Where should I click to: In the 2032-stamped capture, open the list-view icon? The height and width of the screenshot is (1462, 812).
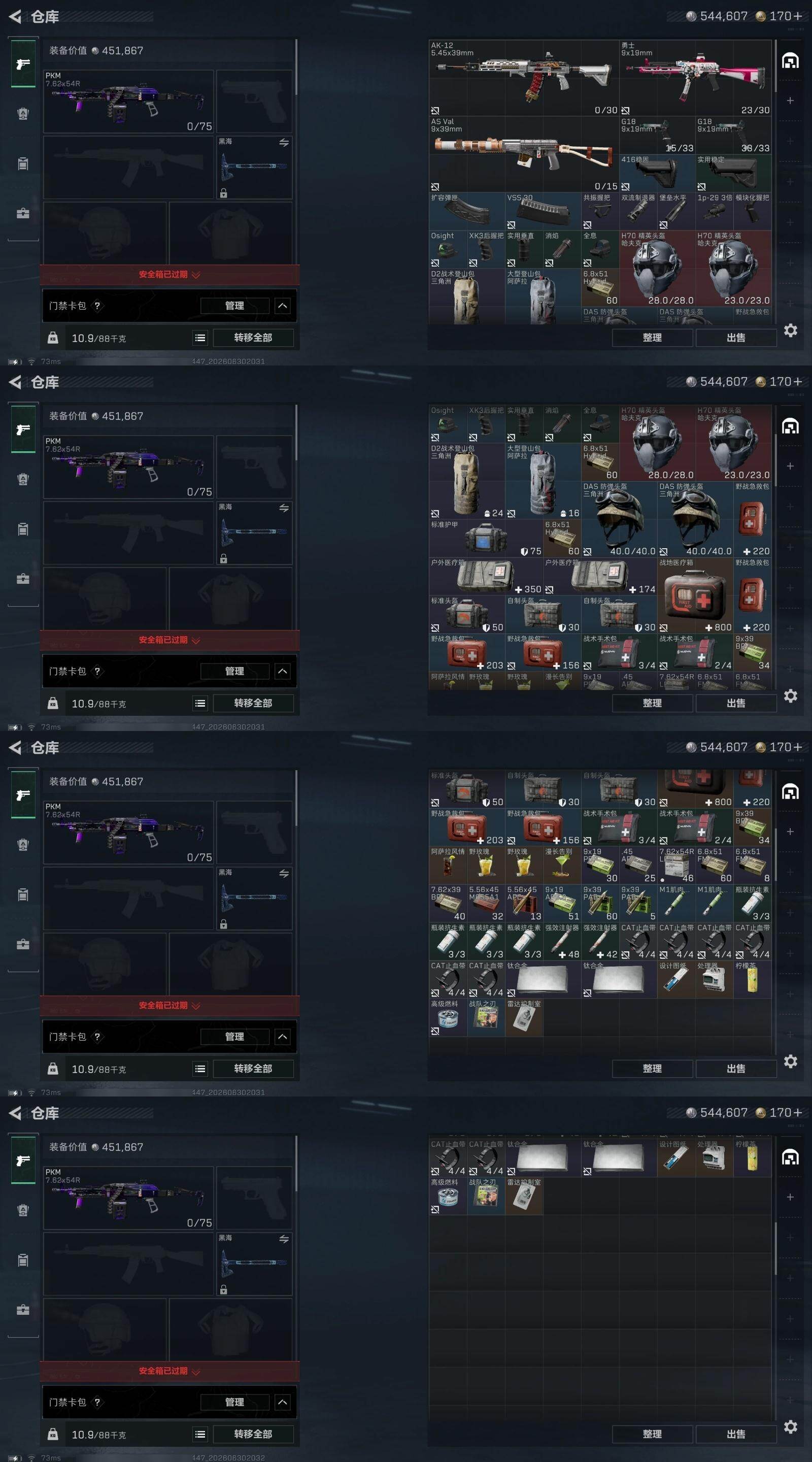pyautogui.click(x=200, y=1434)
